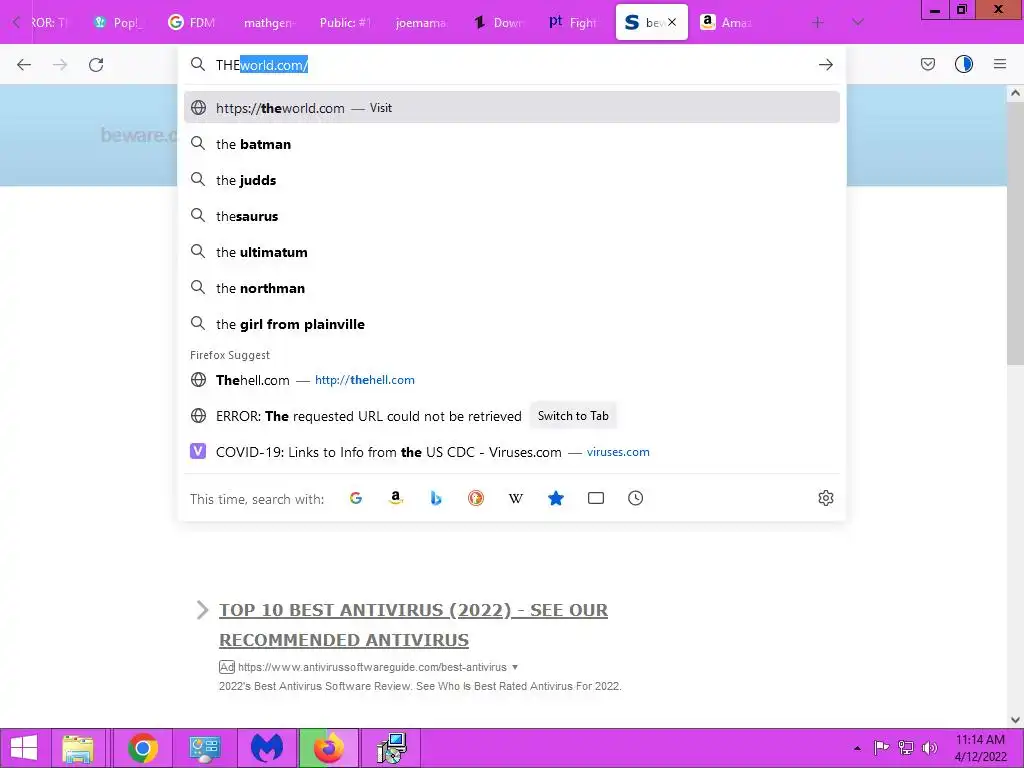Select 'the batman' search suggestion
The image size is (1024, 768).
pos(512,144)
